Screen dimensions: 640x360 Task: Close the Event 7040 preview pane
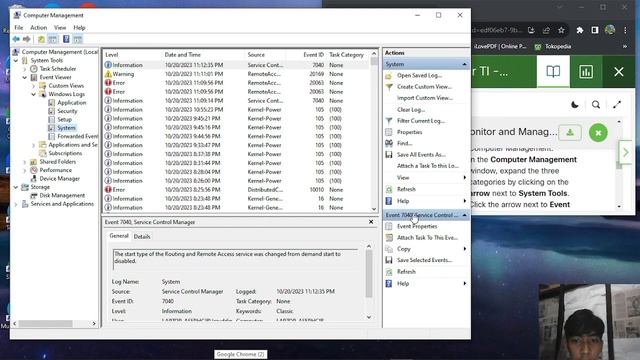click(371, 222)
